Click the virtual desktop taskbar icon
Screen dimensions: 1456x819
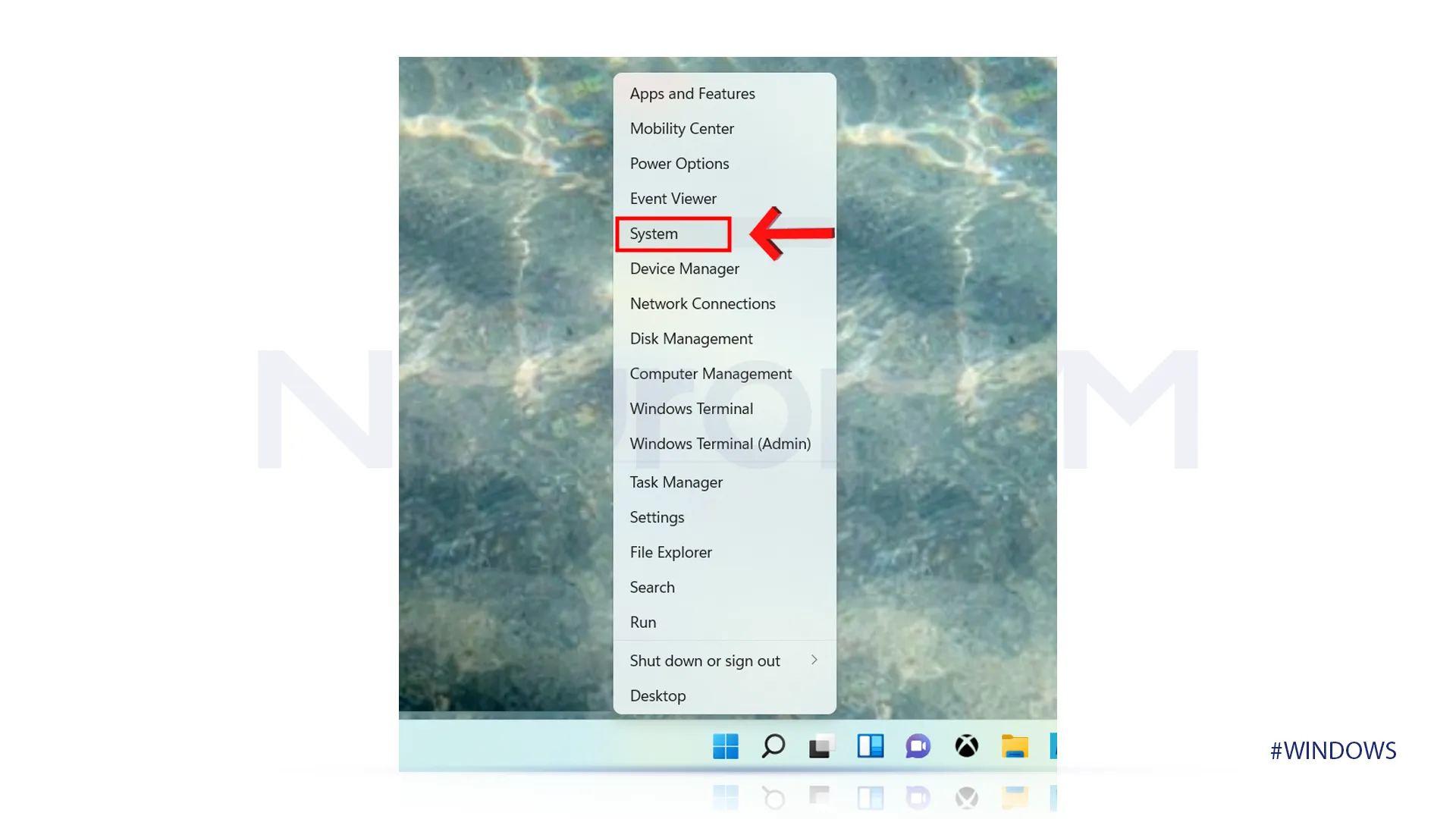pos(820,746)
